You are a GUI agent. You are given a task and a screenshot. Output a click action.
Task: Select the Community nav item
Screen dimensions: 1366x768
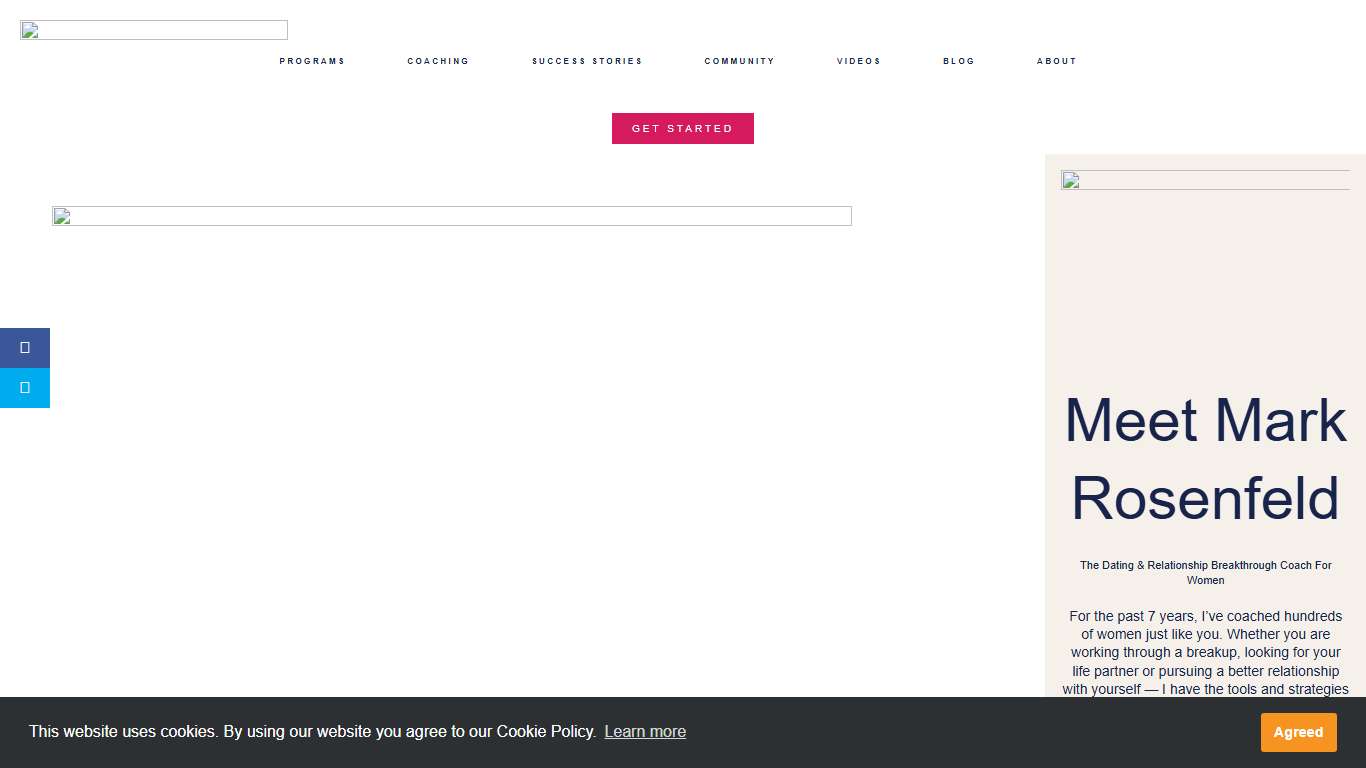pos(739,61)
